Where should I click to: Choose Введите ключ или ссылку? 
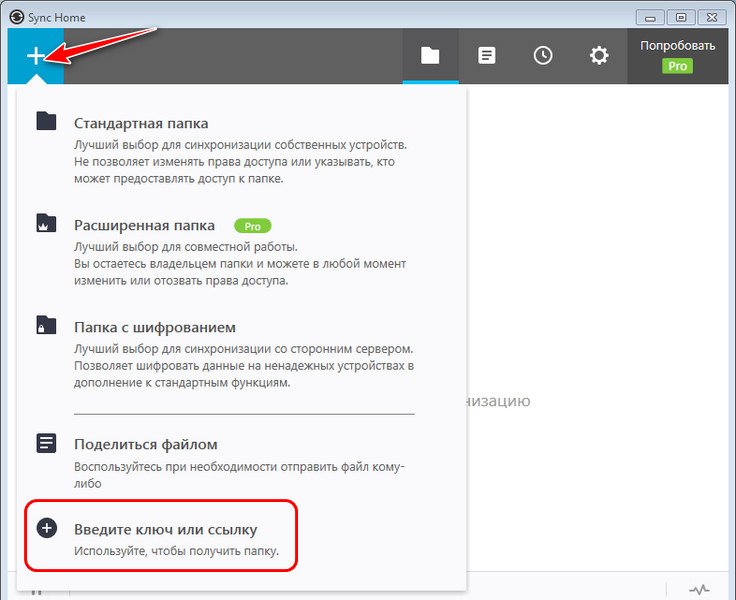point(165,530)
